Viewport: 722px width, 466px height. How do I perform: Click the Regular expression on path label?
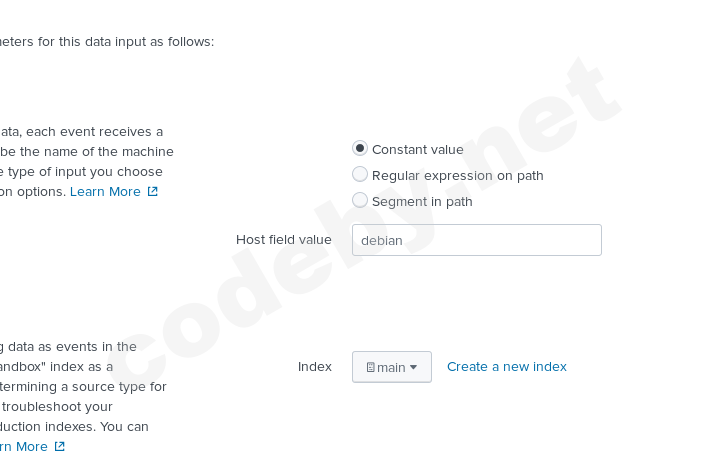click(457, 176)
